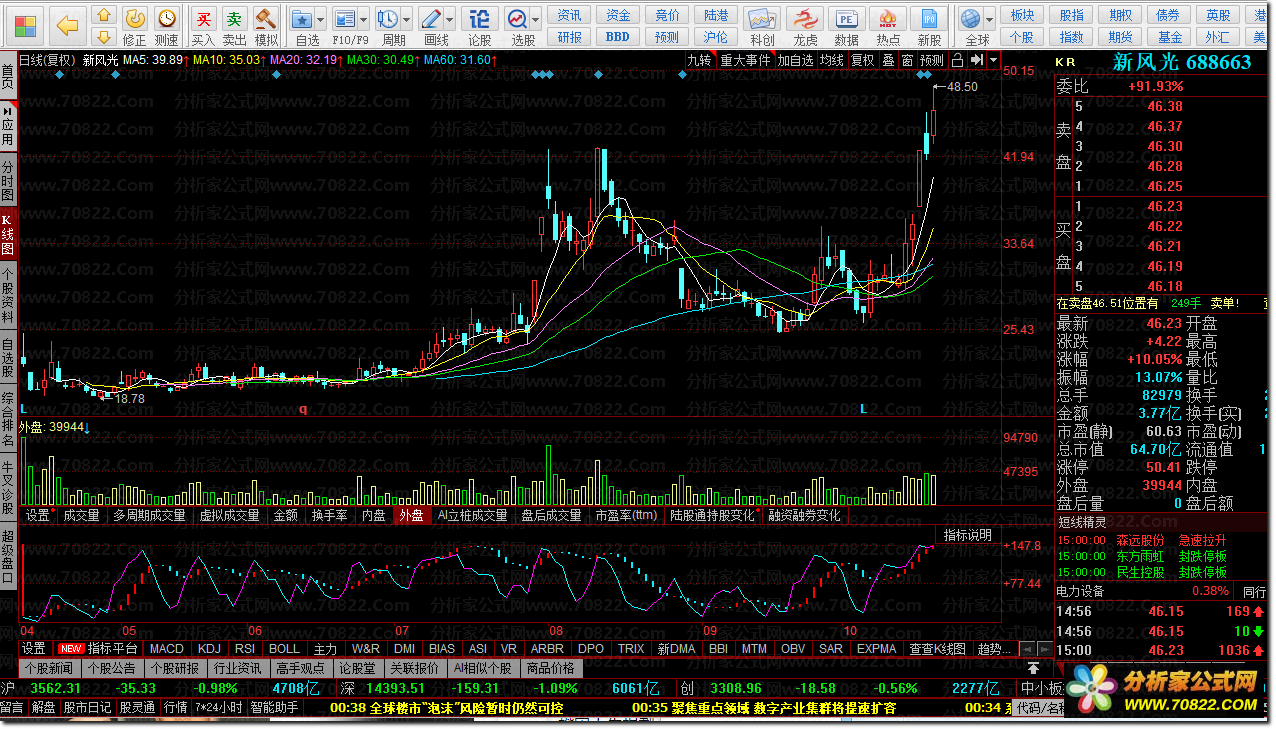Image resolution: width=1276 pixels, height=729 pixels.
Task: Click the 查查K线图 link tab
Action: [x=937, y=649]
